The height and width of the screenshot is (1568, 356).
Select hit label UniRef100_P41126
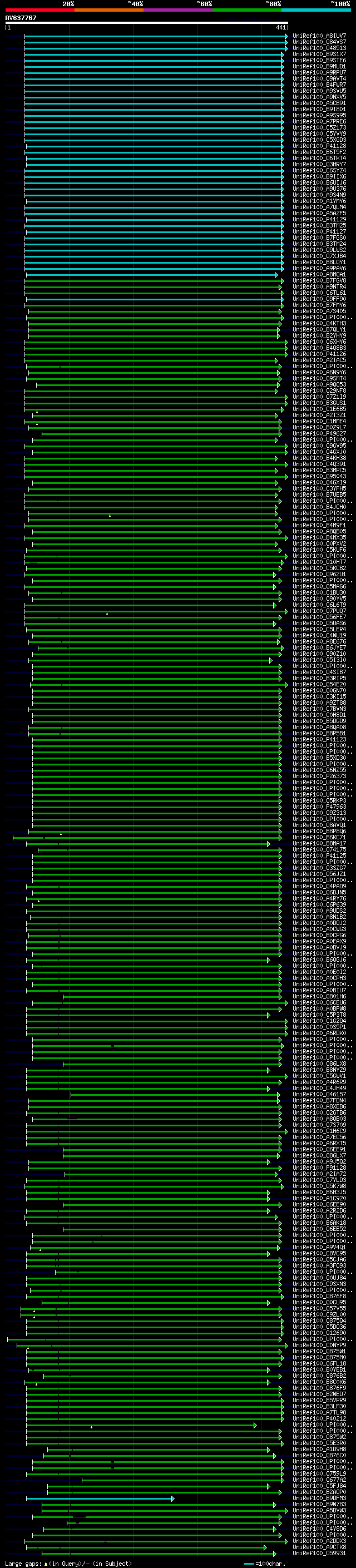(x=319, y=354)
